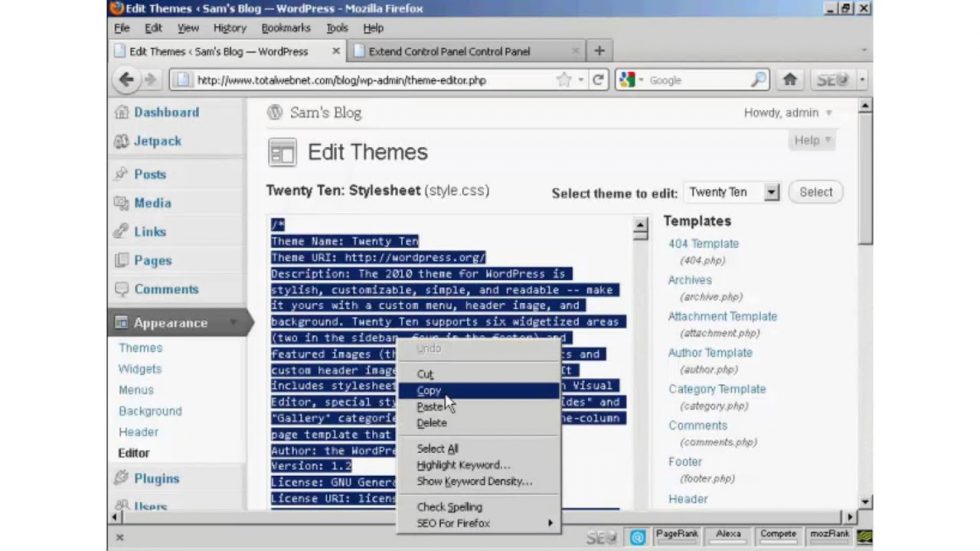Choose Cut from the context menu
This screenshot has height=551, width=980.
click(479, 374)
